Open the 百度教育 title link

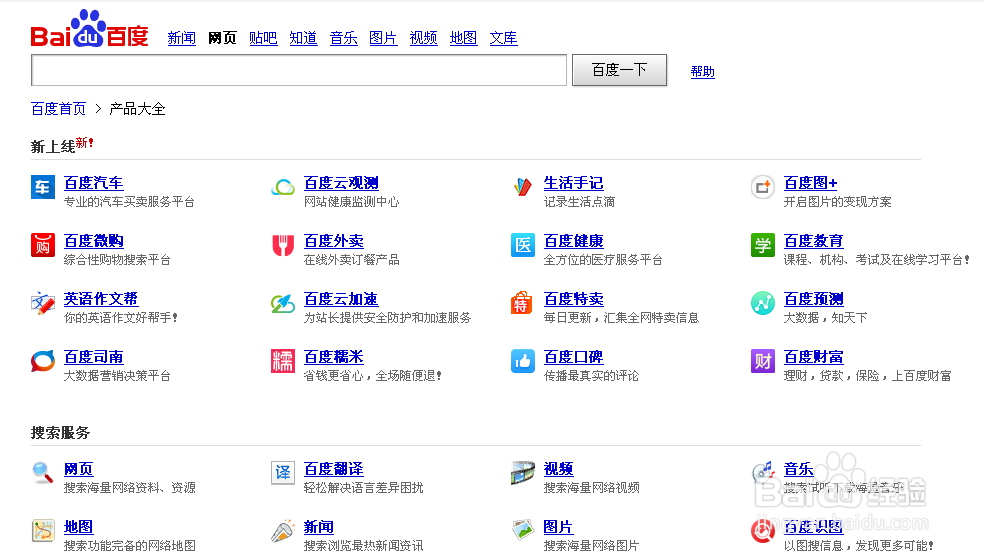point(813,241)
